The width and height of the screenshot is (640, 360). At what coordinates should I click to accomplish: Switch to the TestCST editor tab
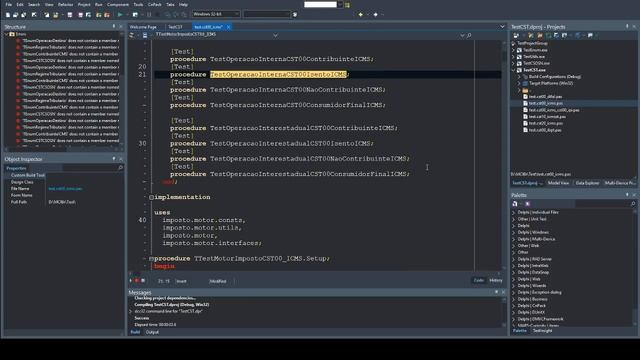tap(175, 27)
